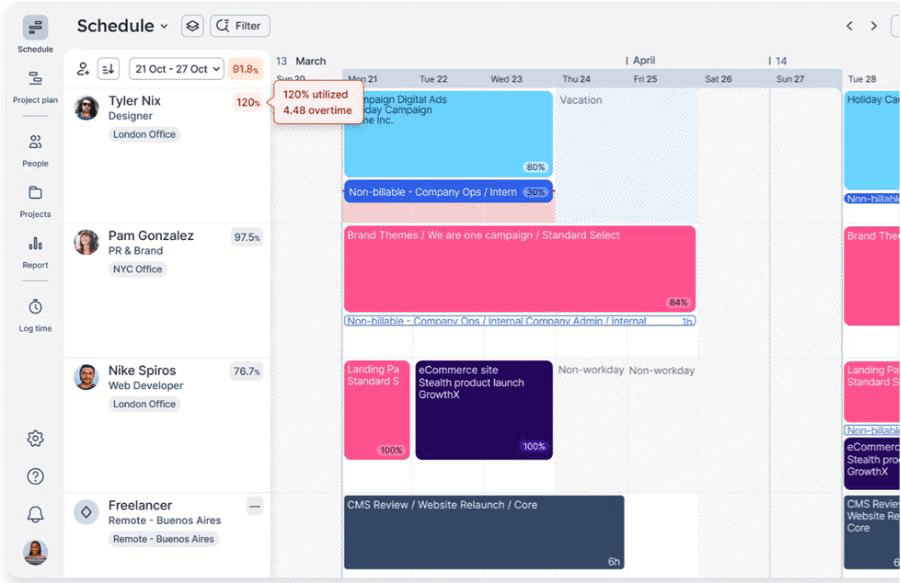Image resolution: width=901 pixels, height=583 pixels.
Task: Select Pam Gonzalez's avatar
Action: [86, 242]
